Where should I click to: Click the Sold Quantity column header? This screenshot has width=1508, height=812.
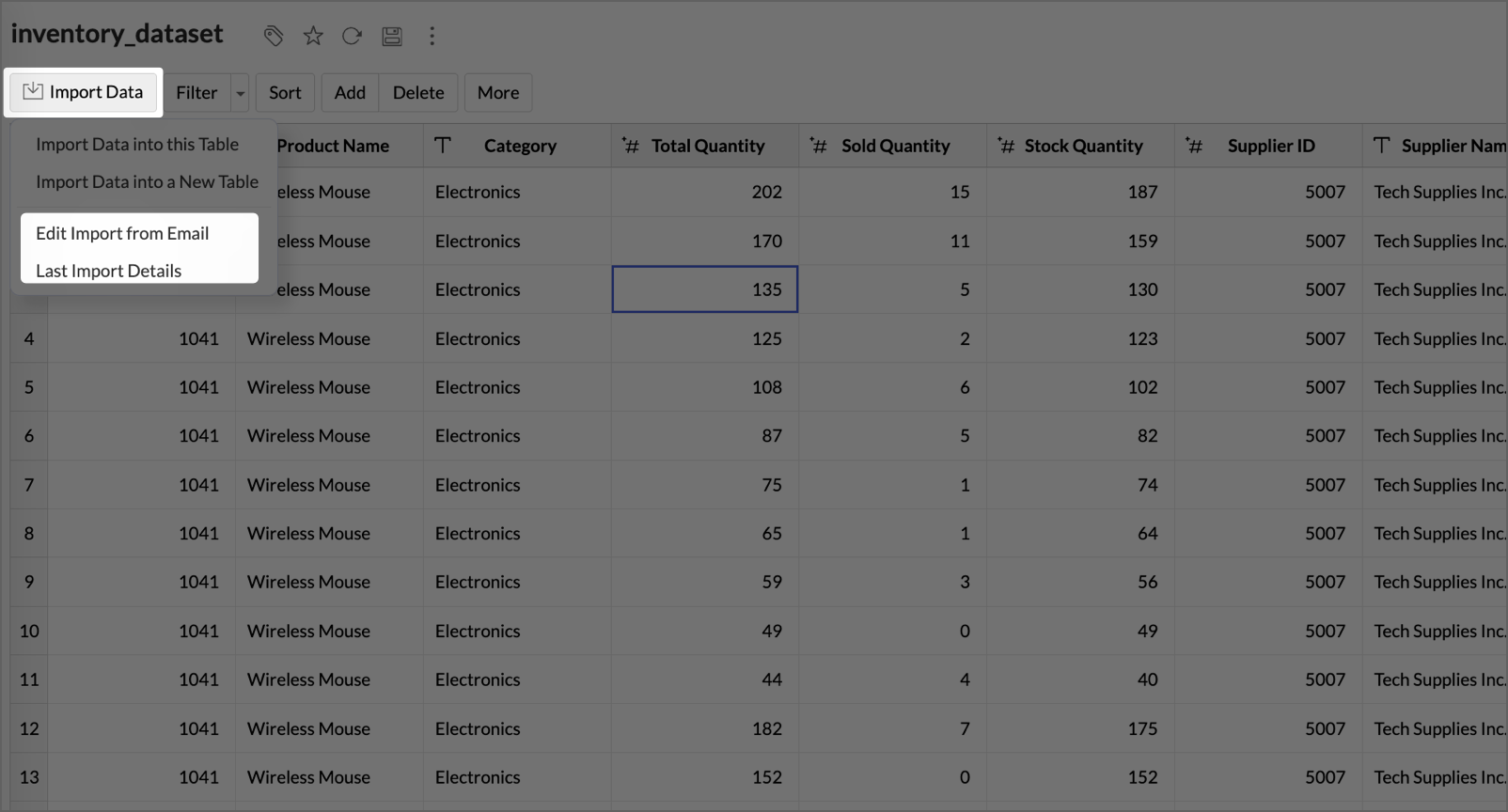tap(895, 146)
